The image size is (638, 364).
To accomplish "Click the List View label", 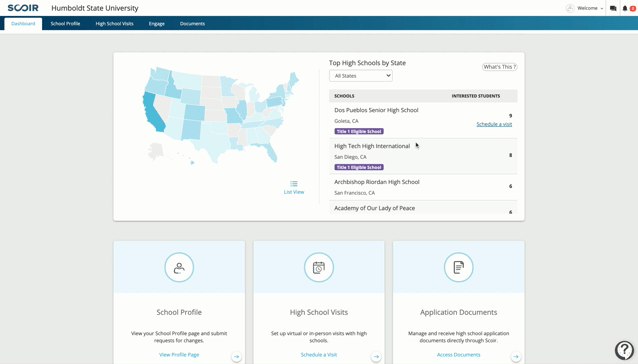I will coord(294,192).
